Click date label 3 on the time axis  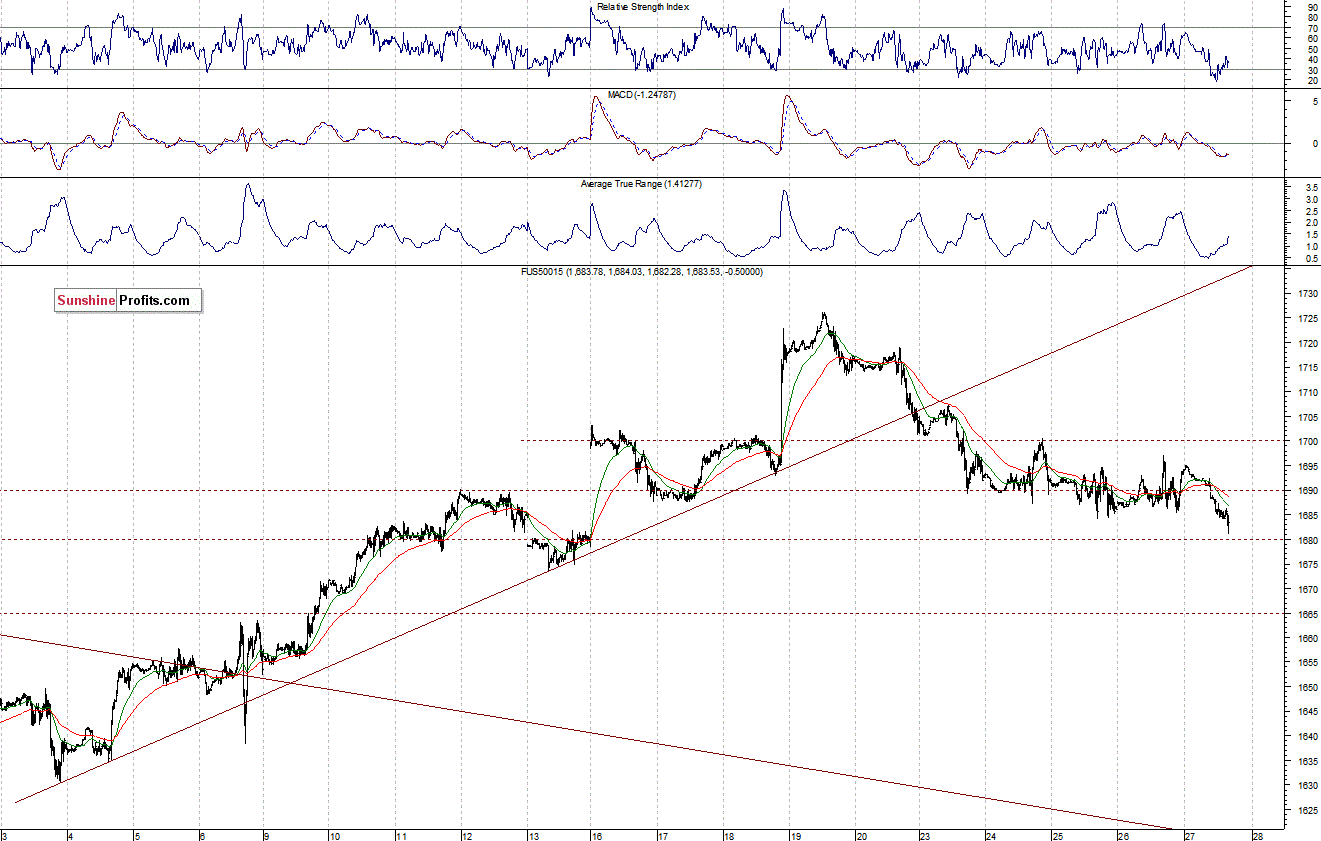click(6, 836)
